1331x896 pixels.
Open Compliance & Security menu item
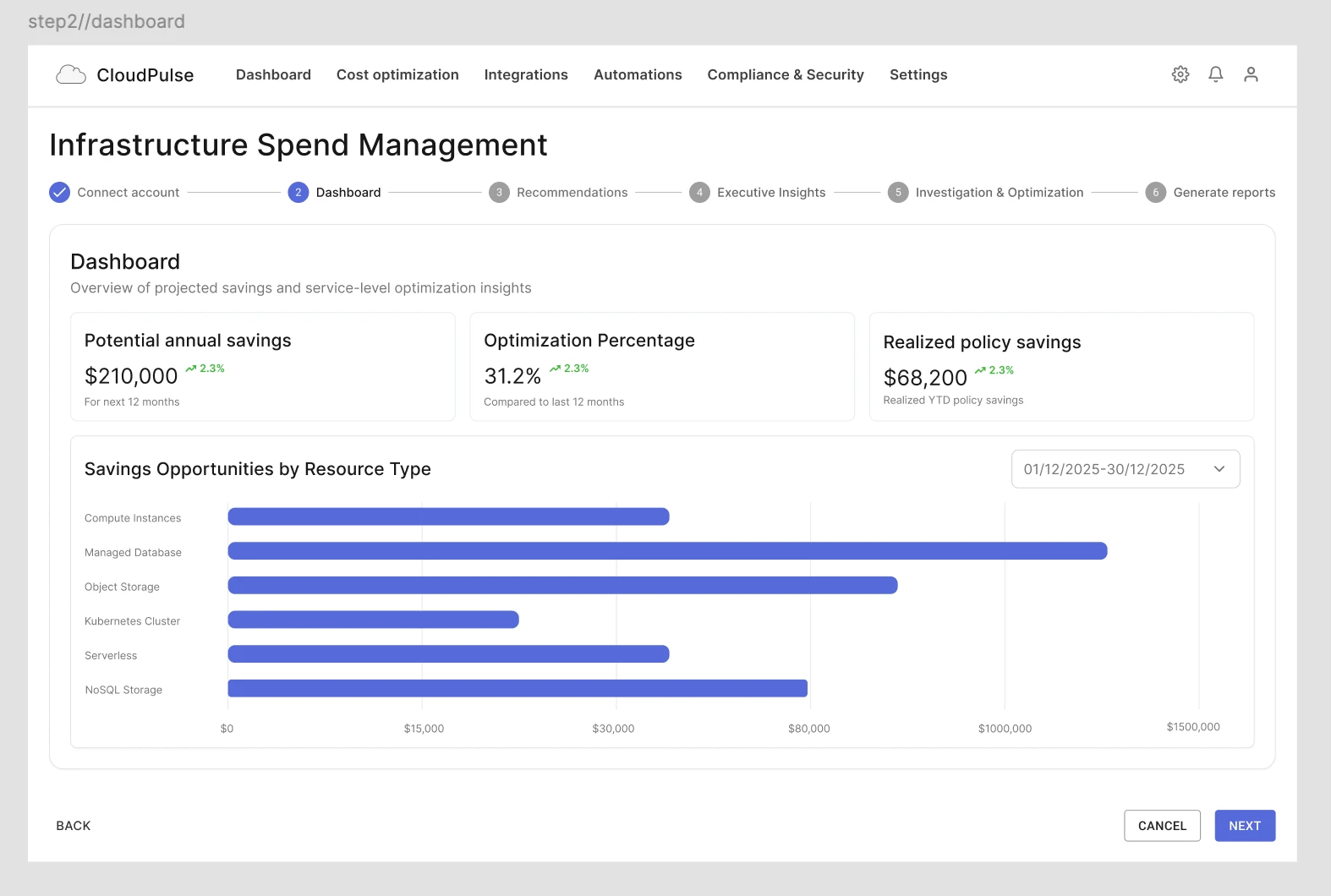coord(786,74)
